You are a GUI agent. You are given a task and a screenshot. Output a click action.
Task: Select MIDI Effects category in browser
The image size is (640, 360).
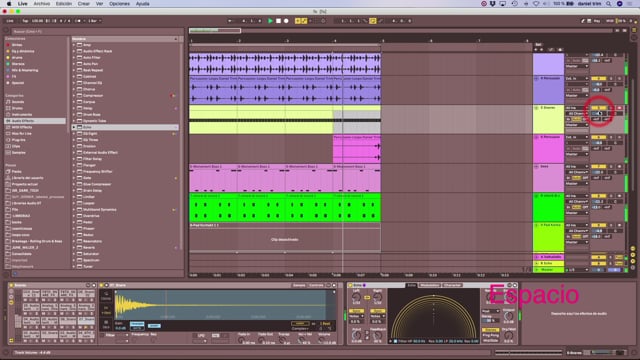click(22, 127)
